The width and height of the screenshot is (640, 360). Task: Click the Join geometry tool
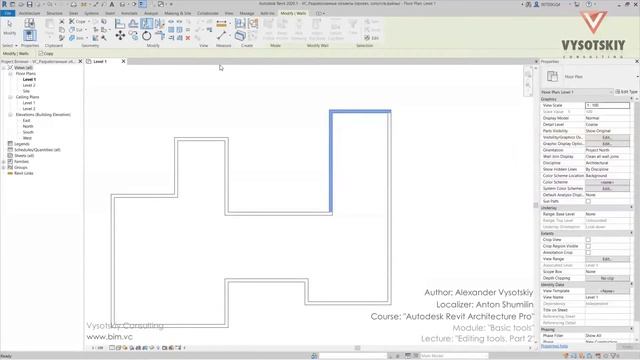pyautogui.click(x=76, y=38)
